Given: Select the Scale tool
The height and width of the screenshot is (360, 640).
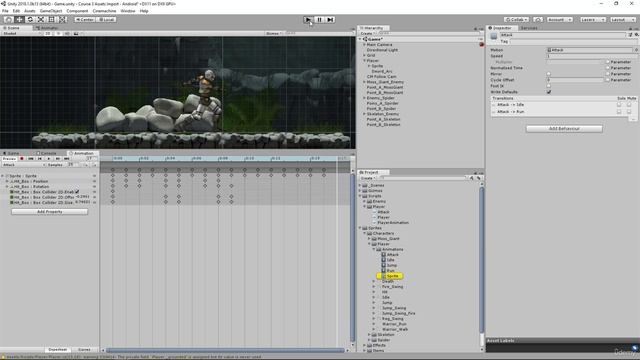Looking at the screenshot, I should pos(41,19).
